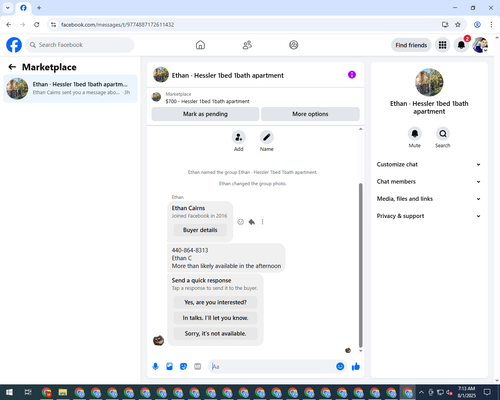Send a thumbs up like
The height and width of the screenshot is (400, 500).
click(x=356, y=367)
